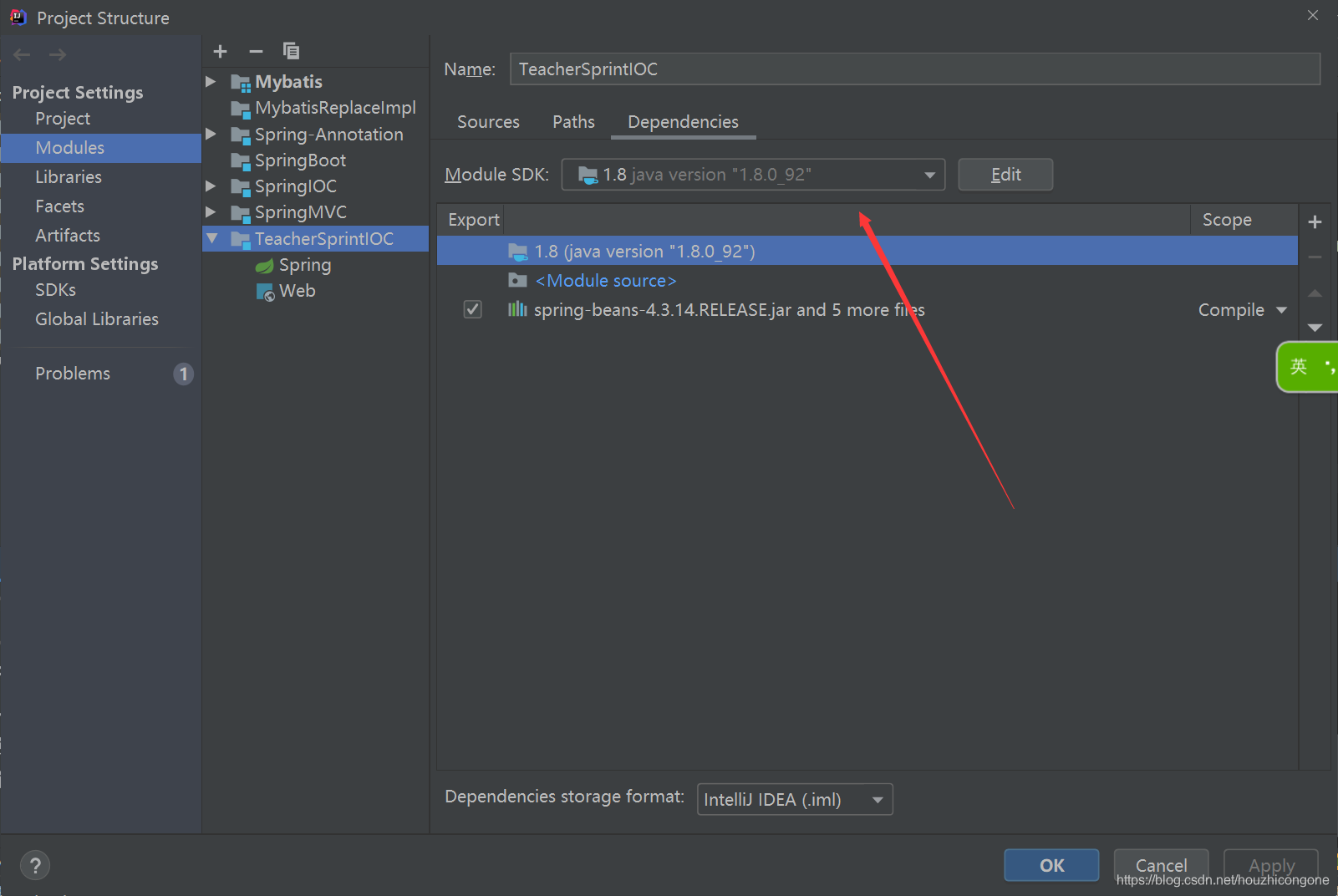Viewport: 1338px width, 896px height.
Task: Click the Spring leaf facet icon
Action: (x=264, y=266)
